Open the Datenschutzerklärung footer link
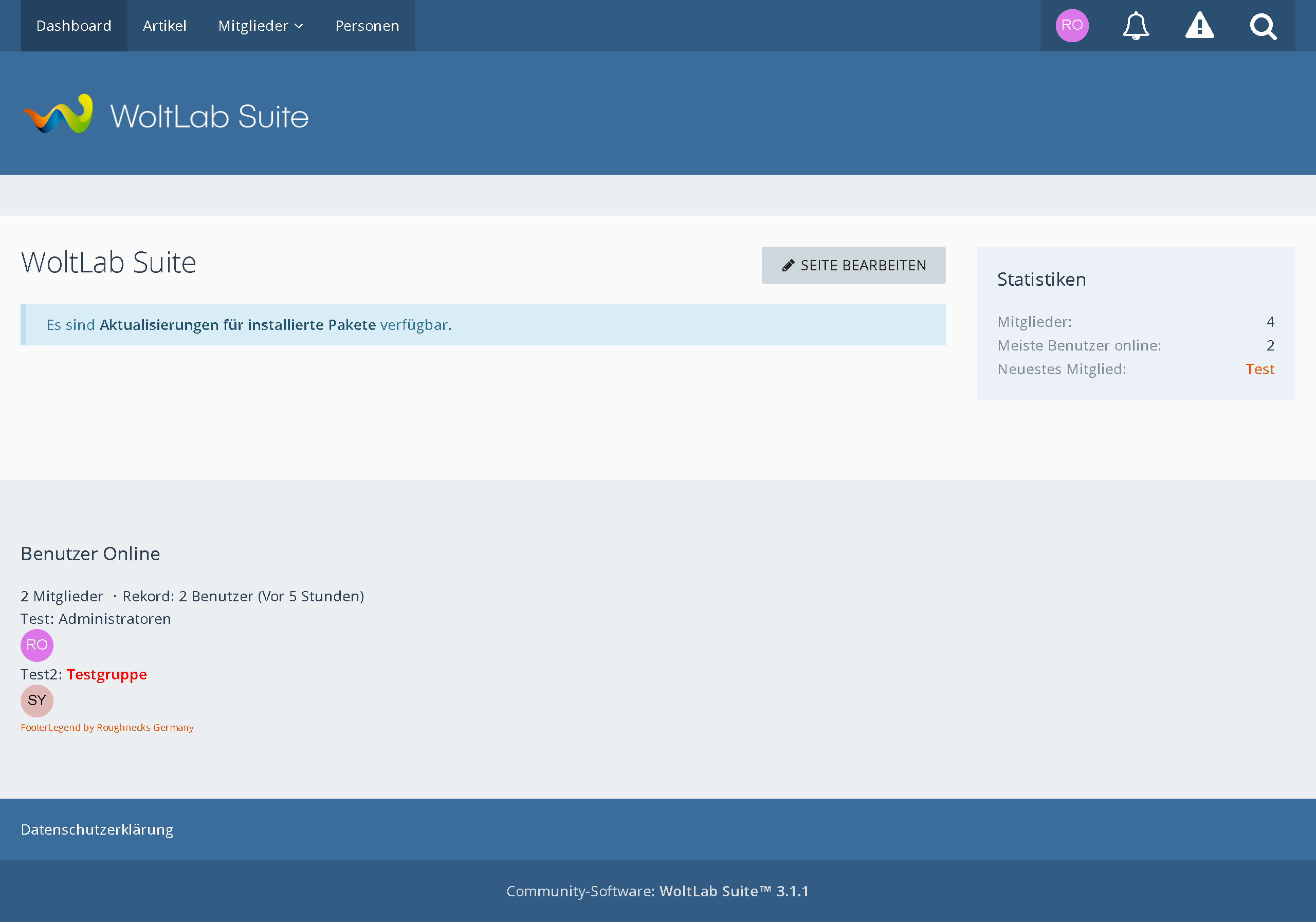Image resolution: width=1316 pixels, height=922 pixels. click(x=97, y=829)
